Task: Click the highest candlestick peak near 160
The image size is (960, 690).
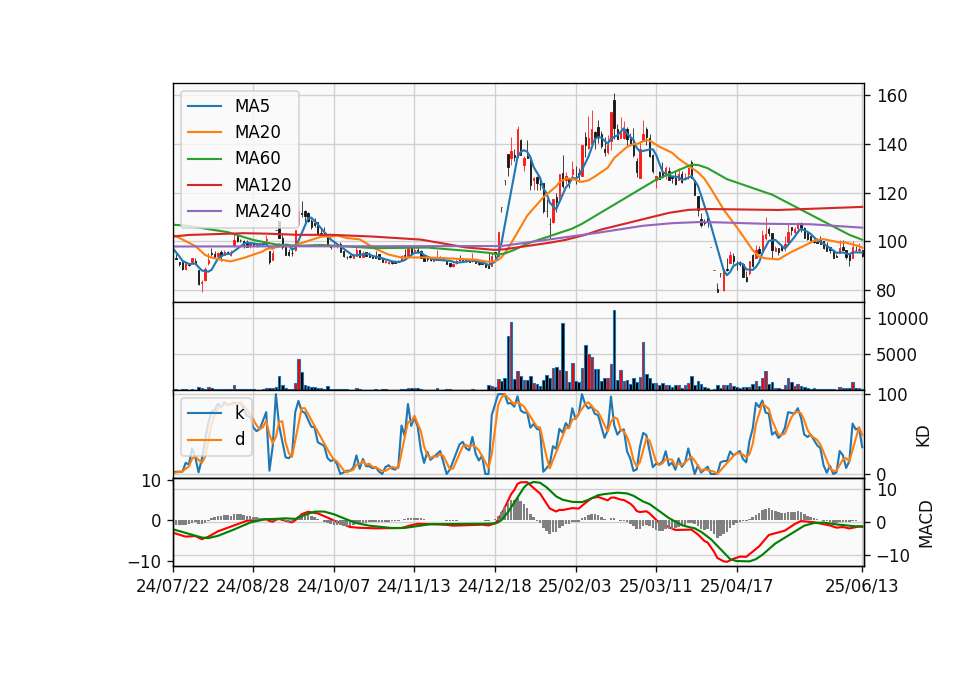Action: click(x=614, y=113)
